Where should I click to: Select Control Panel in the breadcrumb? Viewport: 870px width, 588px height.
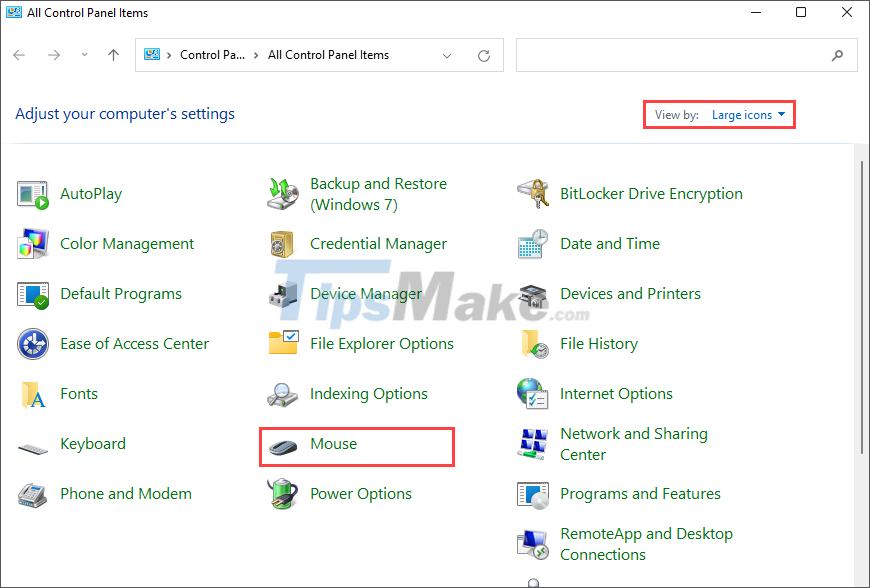(213, 55)
